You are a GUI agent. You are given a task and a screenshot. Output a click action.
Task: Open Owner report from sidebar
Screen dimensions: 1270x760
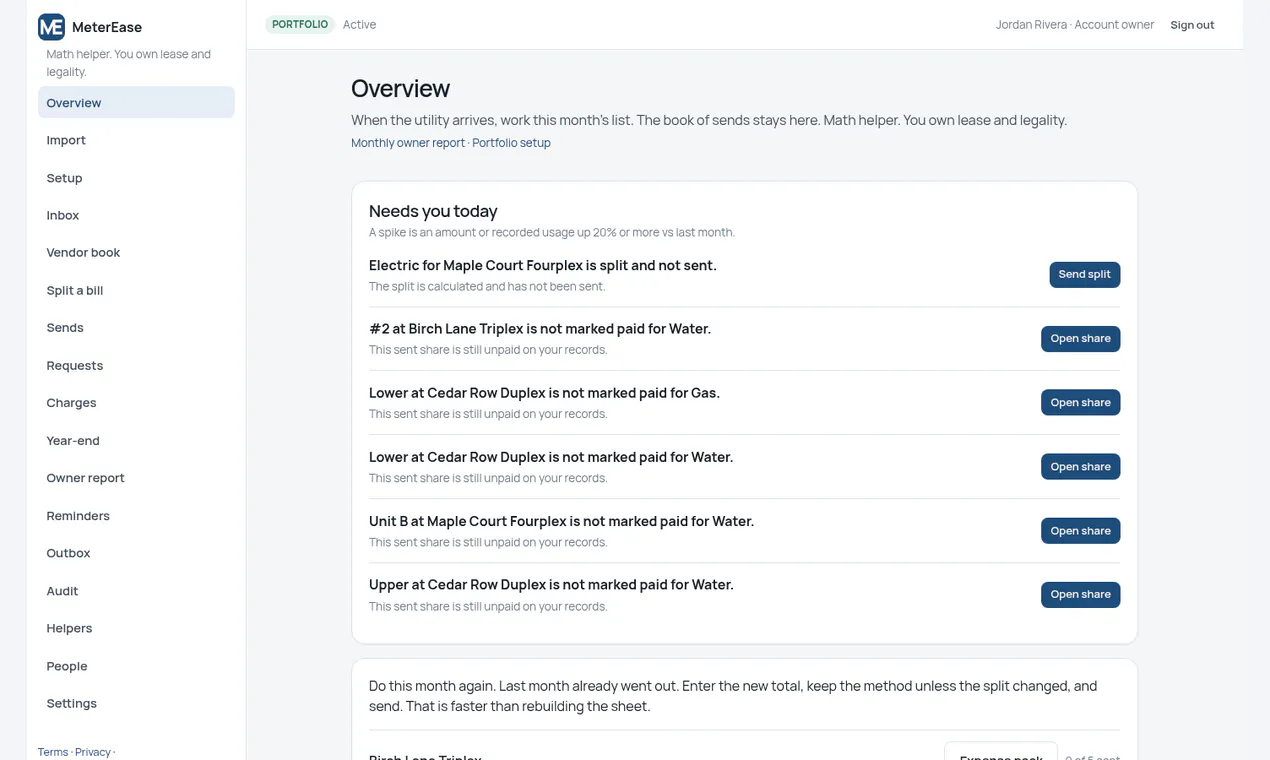(x=136, y=478)
